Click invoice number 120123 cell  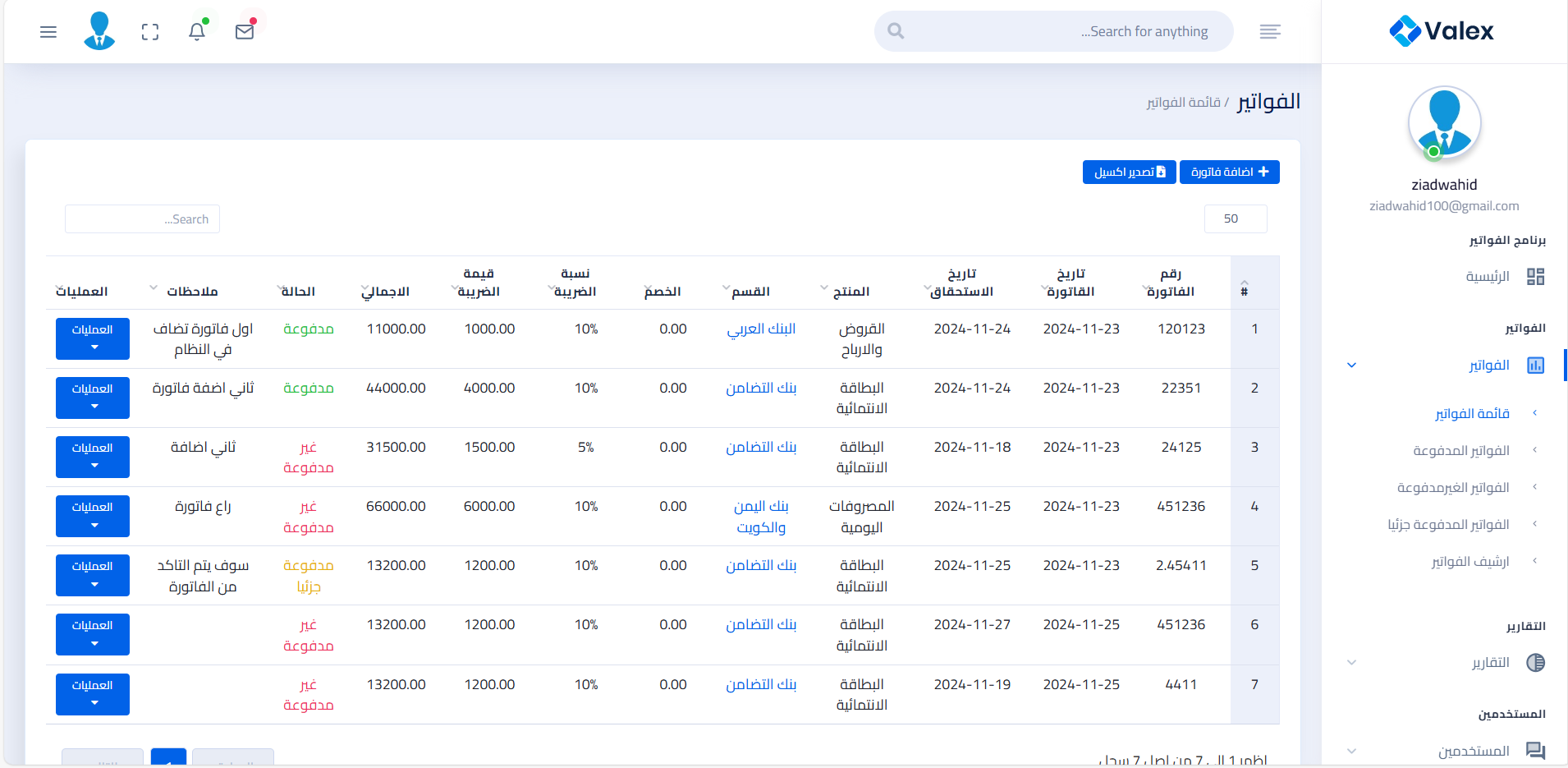point(1181,329)
